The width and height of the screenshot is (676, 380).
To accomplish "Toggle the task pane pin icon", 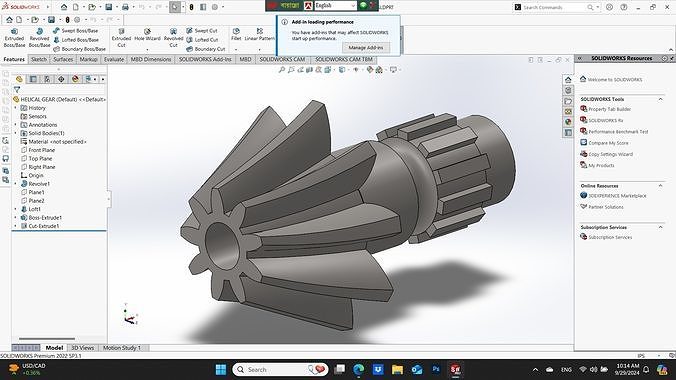I will coord(672,58).
